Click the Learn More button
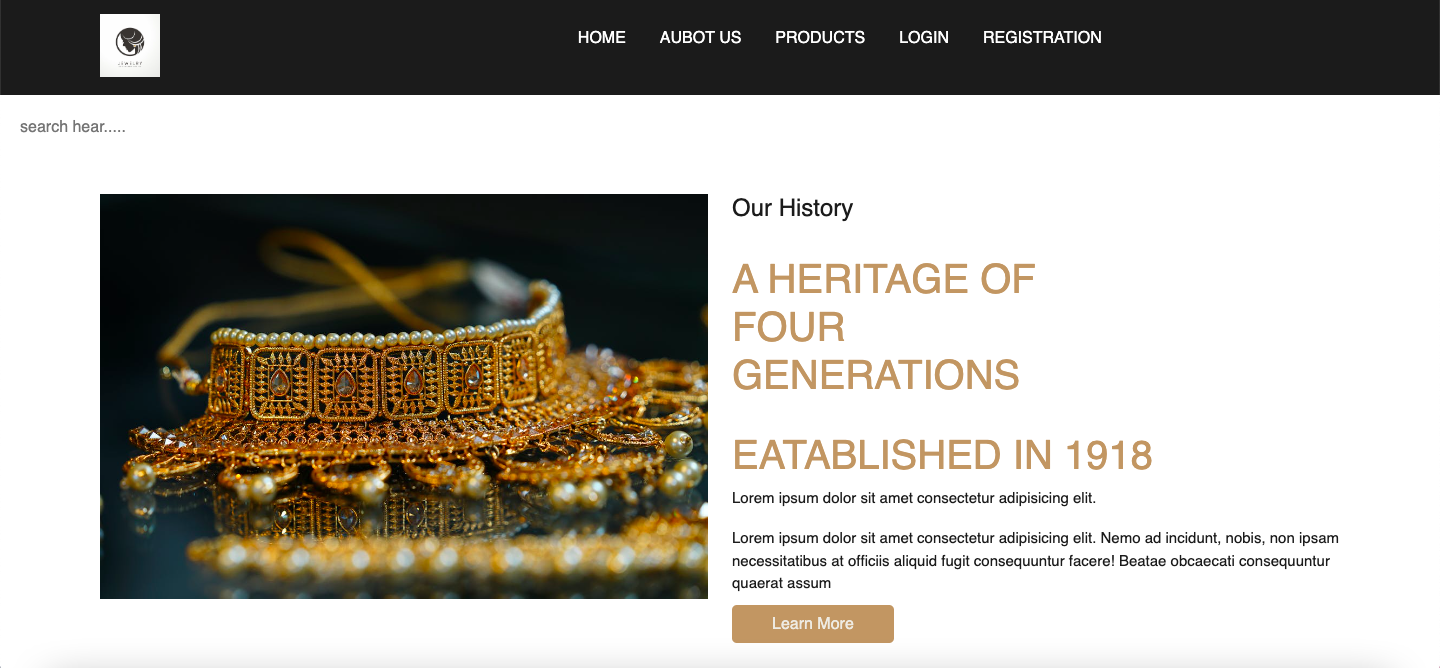 813,624
